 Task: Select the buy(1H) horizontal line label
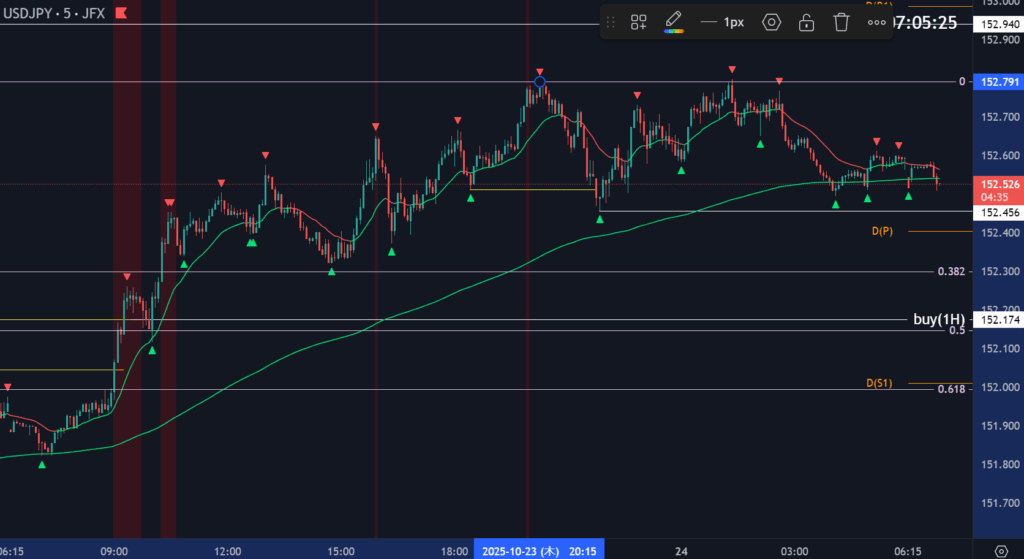[938, 320]
